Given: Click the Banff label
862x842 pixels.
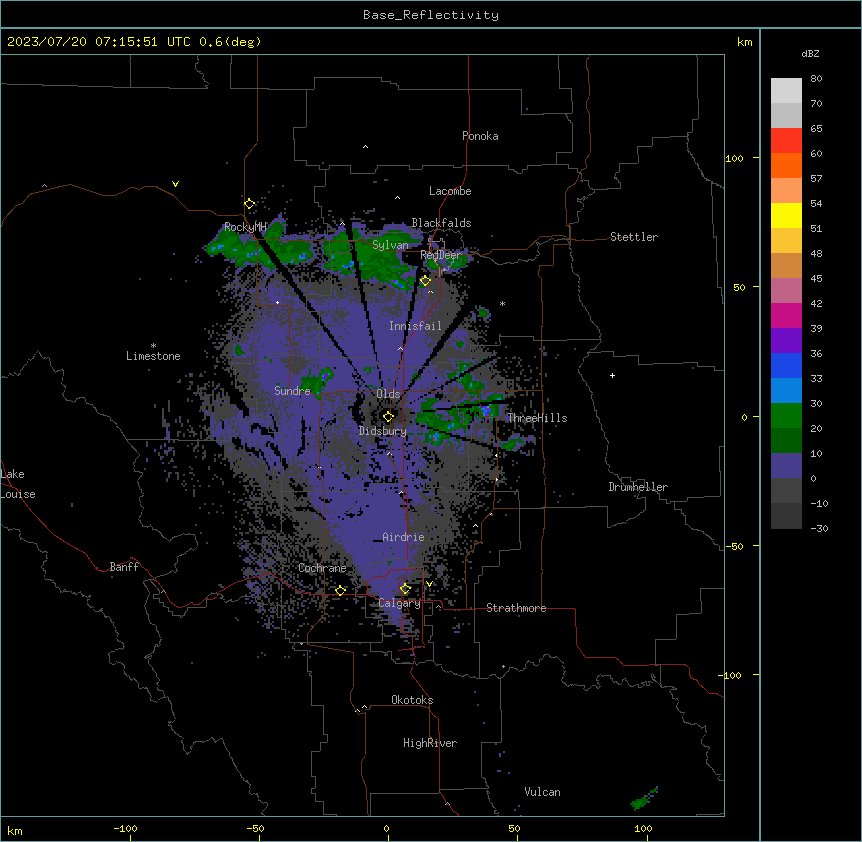Looking at the screenshot, I should pos(124,567).
